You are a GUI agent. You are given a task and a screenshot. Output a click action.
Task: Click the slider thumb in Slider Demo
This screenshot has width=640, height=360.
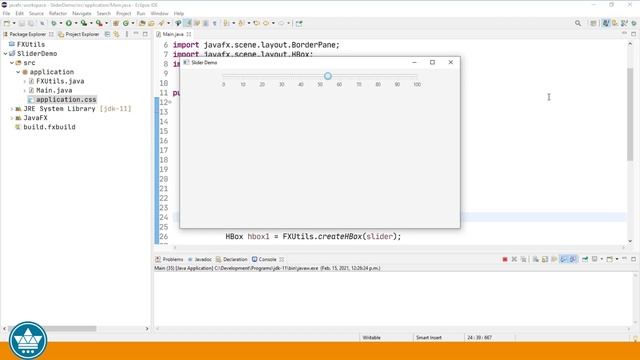pyautogui.click(x=328, y=76)
